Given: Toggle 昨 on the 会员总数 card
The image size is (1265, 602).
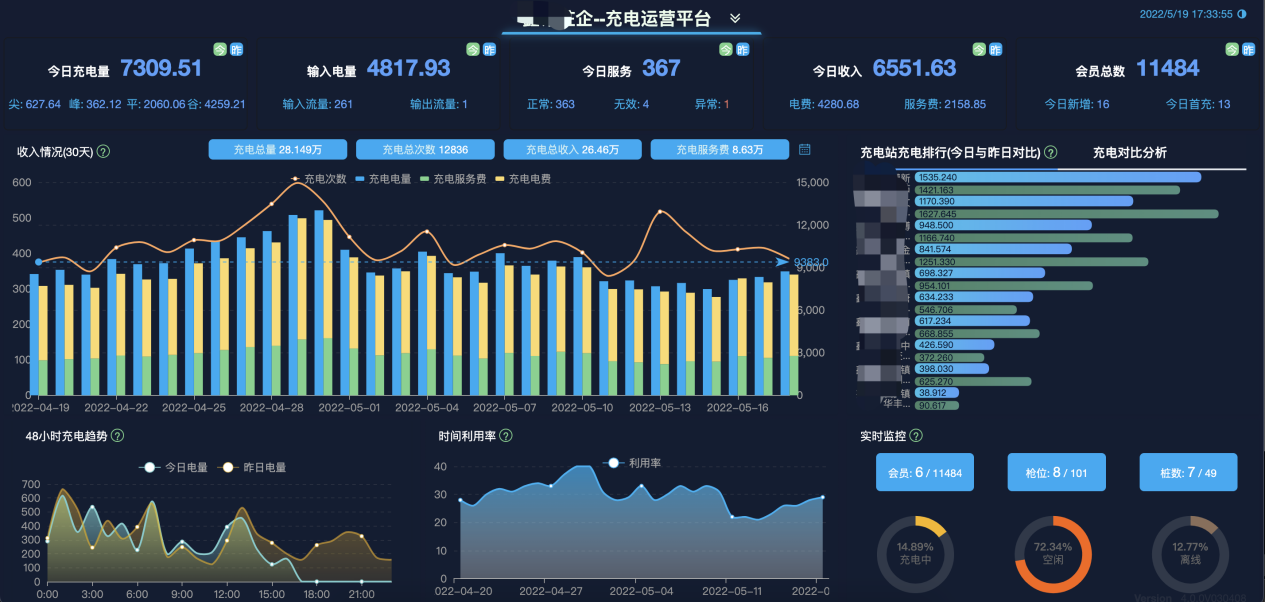Looking at the screenshot, I should coord(1247,49).
